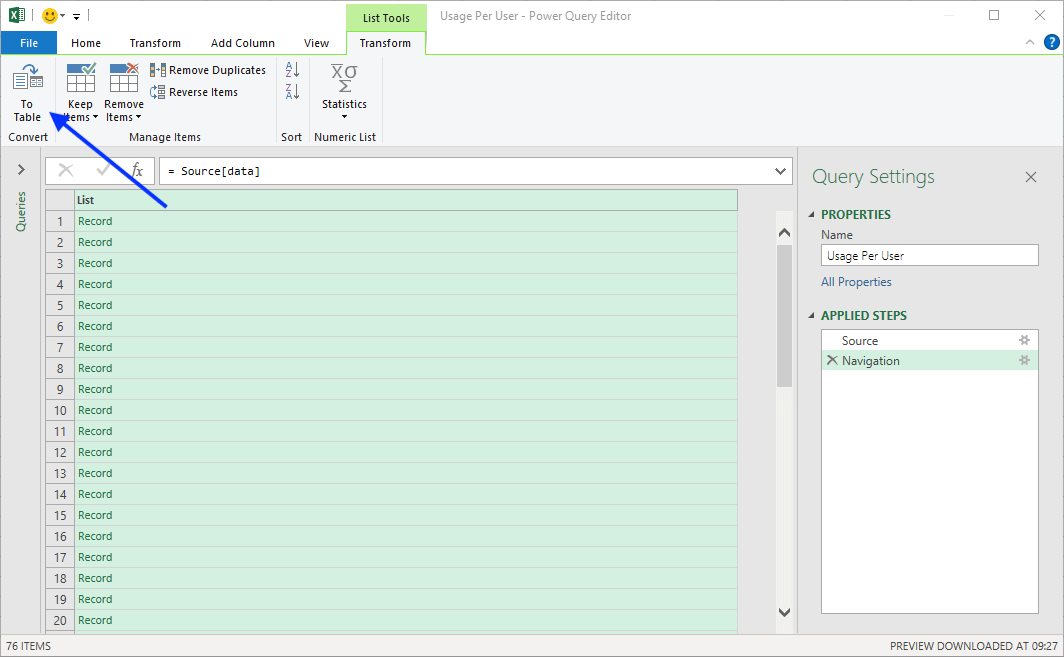Expand the Queries pane
1064x657 pixels.
click(21, 170)
